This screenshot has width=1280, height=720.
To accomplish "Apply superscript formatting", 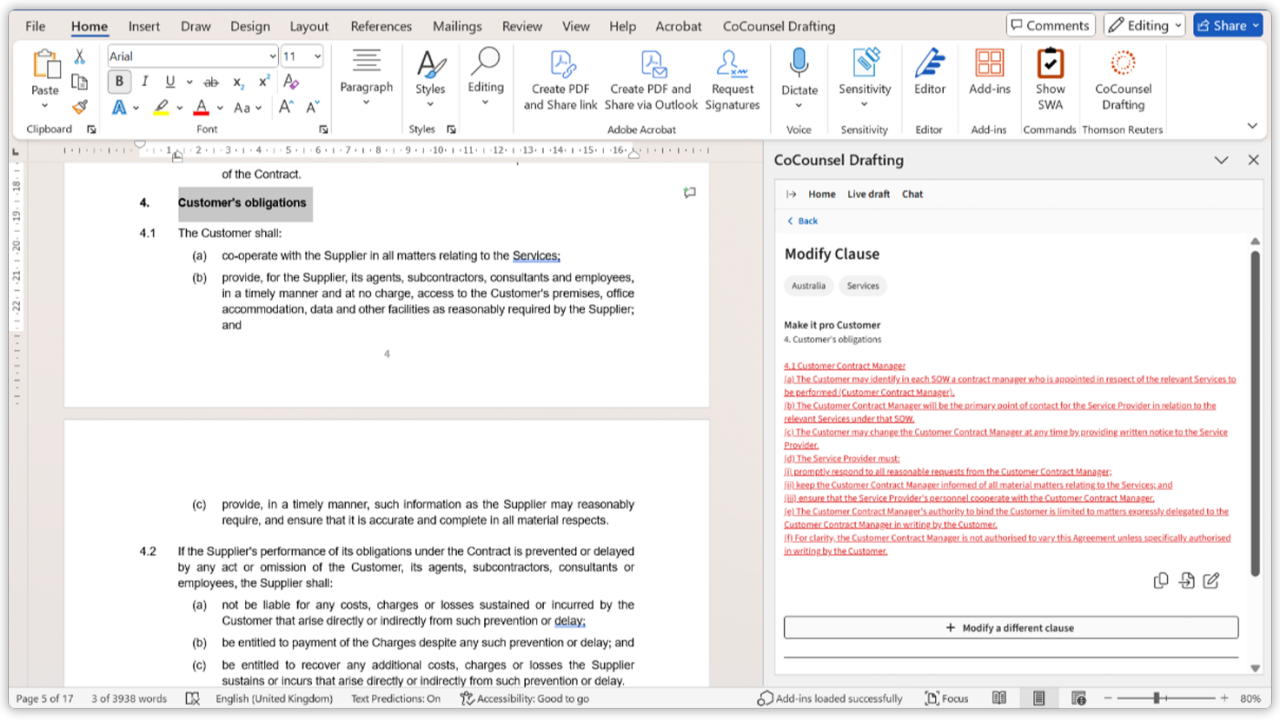I will click(264, 82).
